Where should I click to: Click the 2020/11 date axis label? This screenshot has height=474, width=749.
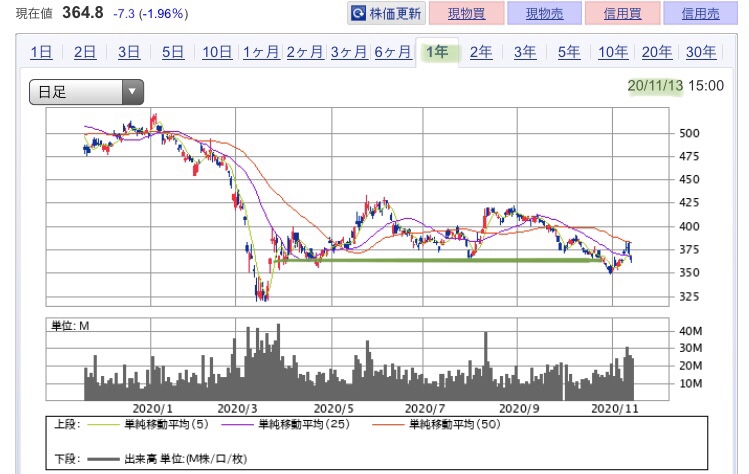pos(614,409)
